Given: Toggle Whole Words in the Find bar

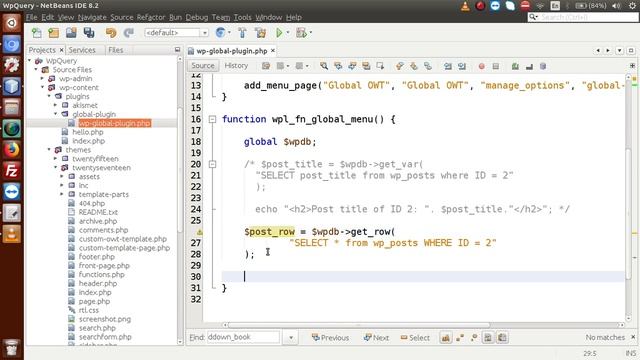Looking at the screenshot, I should tap(460, 338).
